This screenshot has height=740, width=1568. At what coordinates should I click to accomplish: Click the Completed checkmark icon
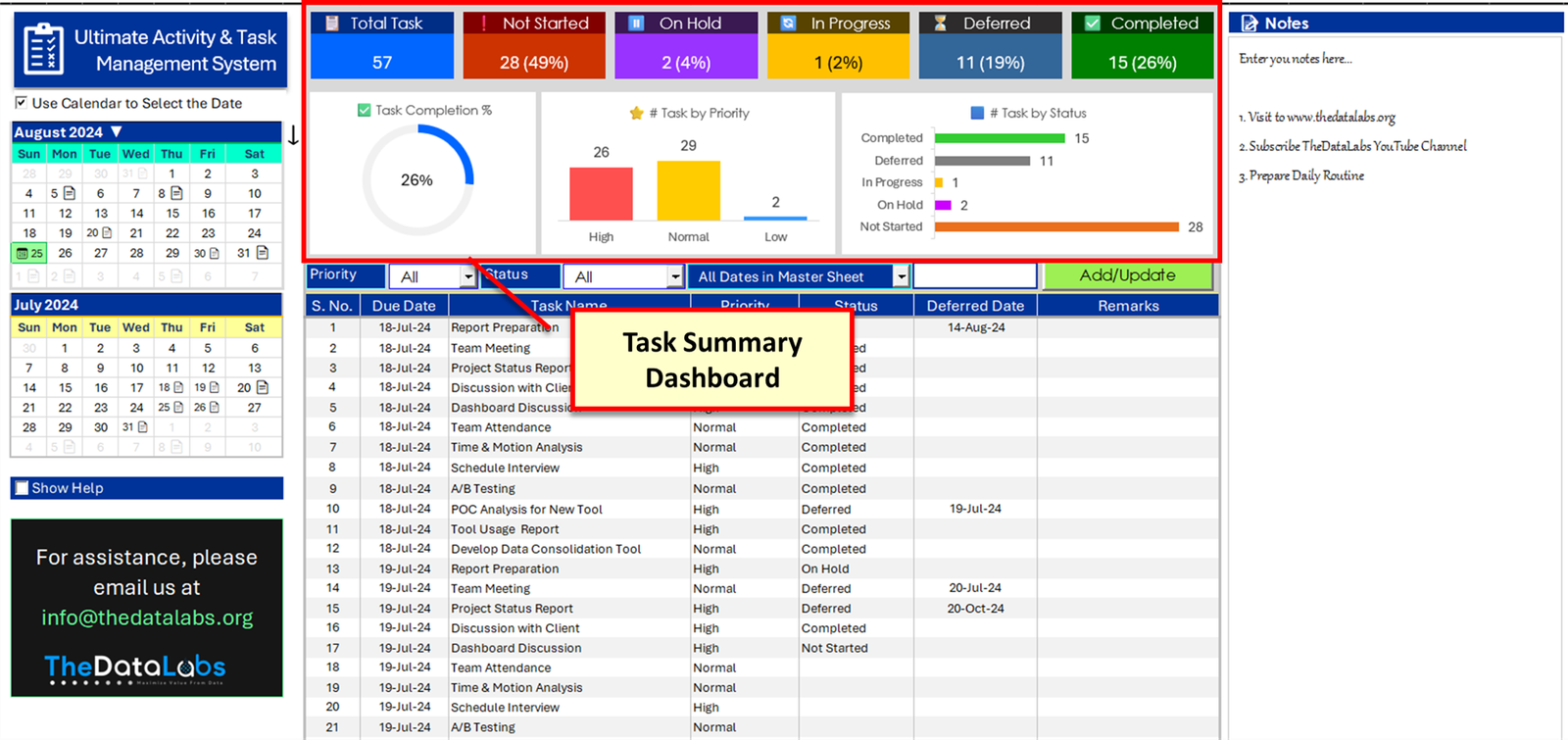point(1093,23)
